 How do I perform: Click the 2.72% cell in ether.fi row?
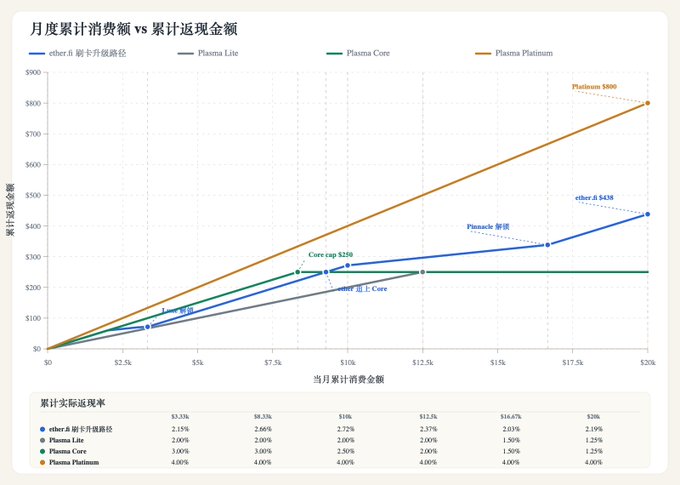coord(346,429)
